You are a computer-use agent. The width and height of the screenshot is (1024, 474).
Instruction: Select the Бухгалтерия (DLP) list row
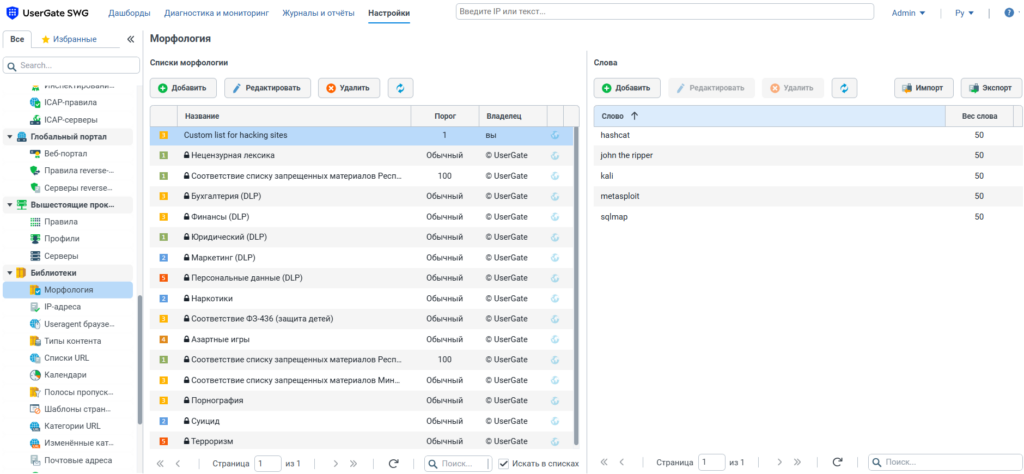point(362,197)
